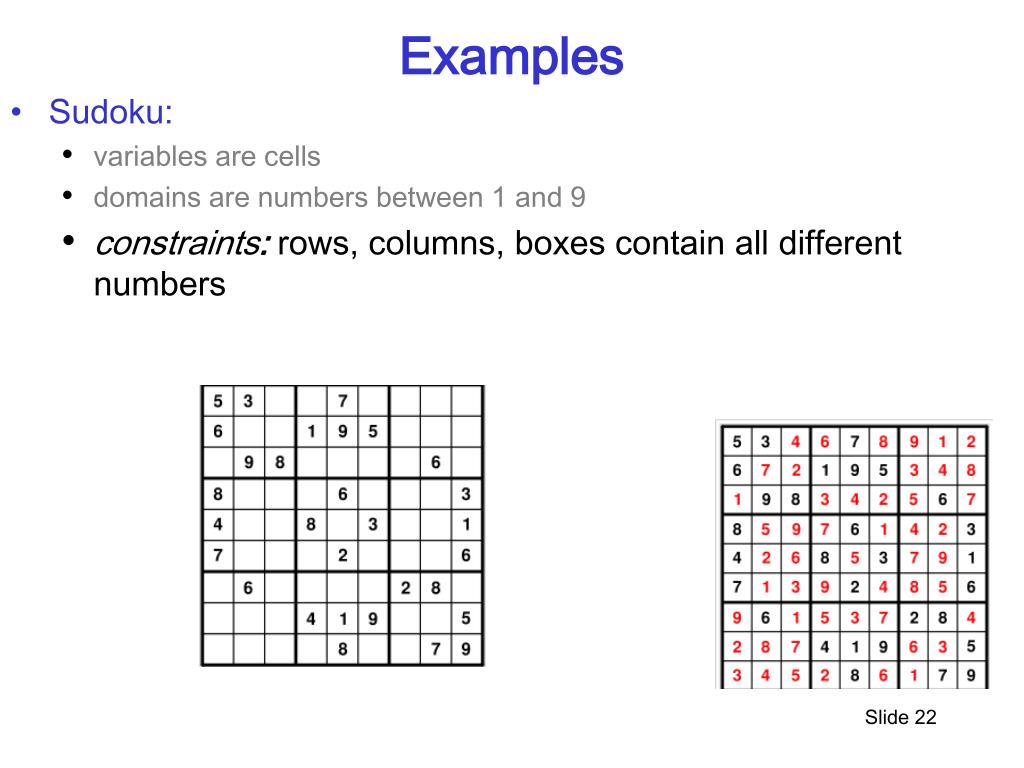1024x768 pixels.
Task: Click the Slide 22 label
Action: [x=901, y=717]
